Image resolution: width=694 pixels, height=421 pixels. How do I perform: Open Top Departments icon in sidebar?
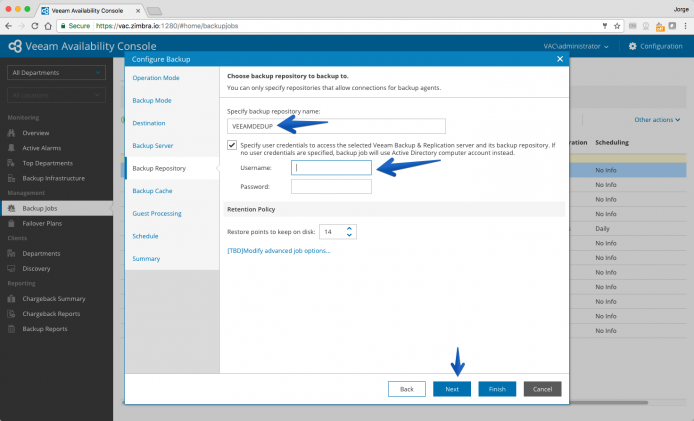point(12,163)
